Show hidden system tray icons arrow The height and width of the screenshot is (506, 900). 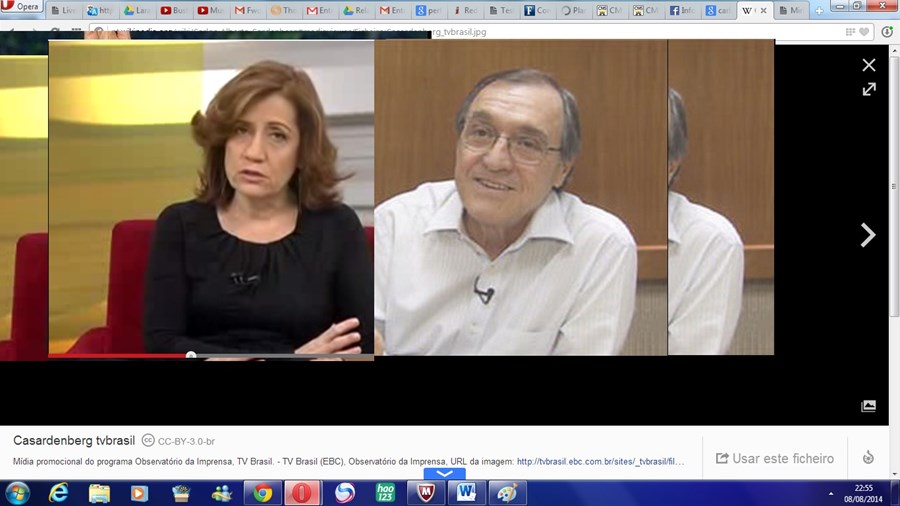click(830, 494)
